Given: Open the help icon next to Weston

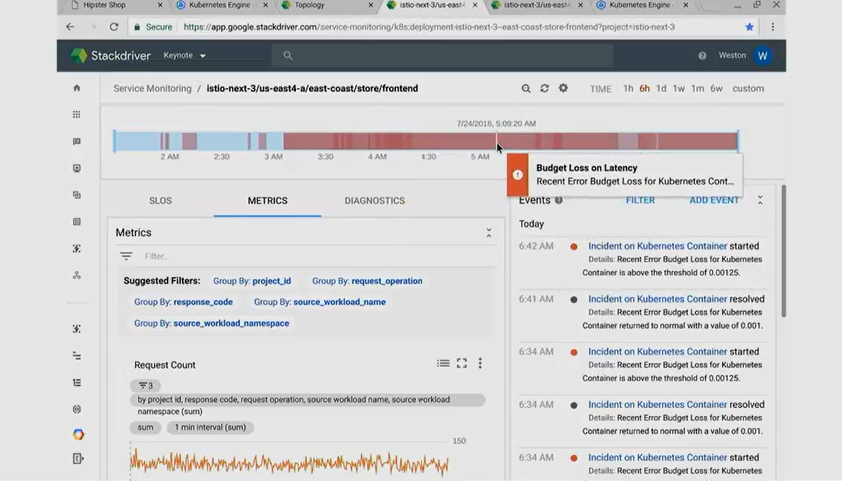Looking at the screenshot, I should click(x=702, y=56).
